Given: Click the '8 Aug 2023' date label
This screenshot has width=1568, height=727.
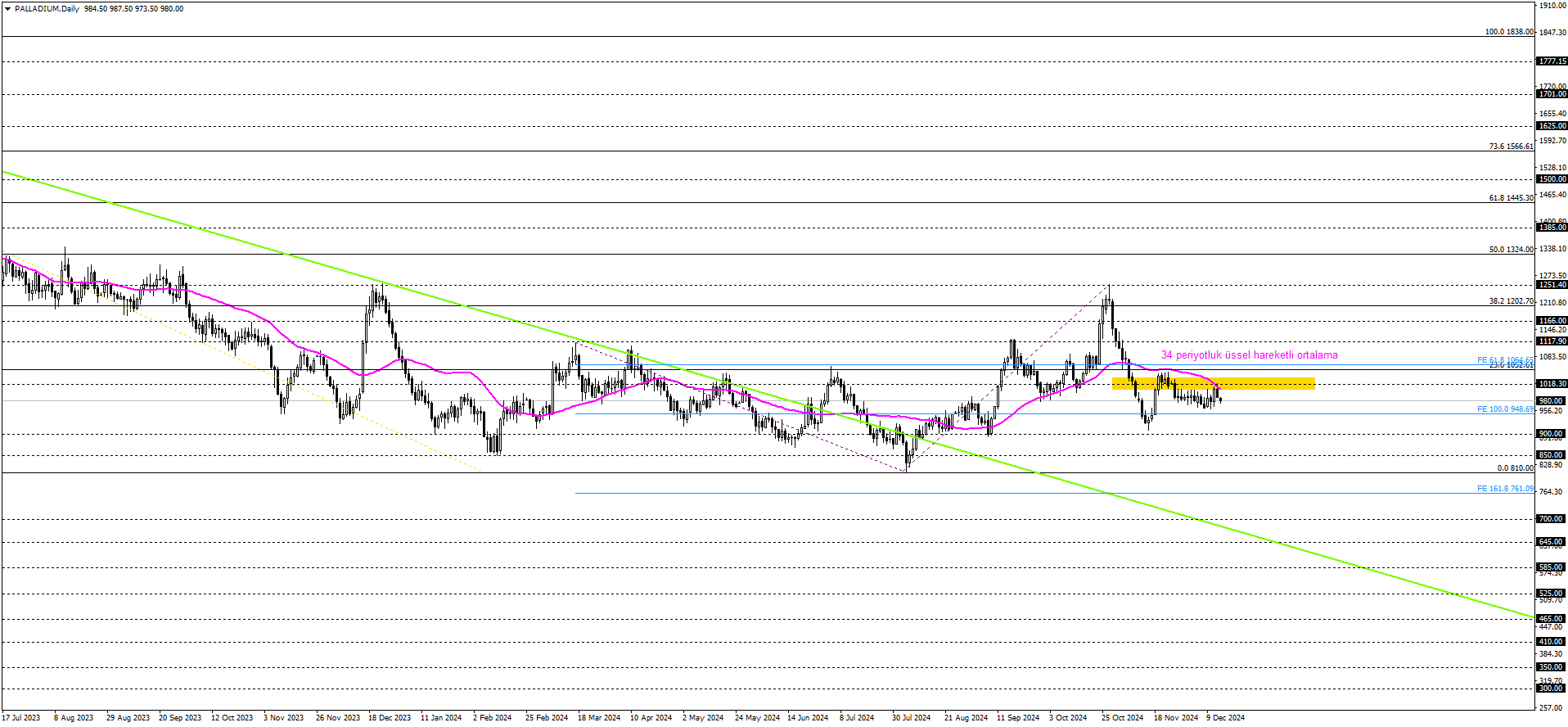Looking at the screenshot, I should click(74, 718).
